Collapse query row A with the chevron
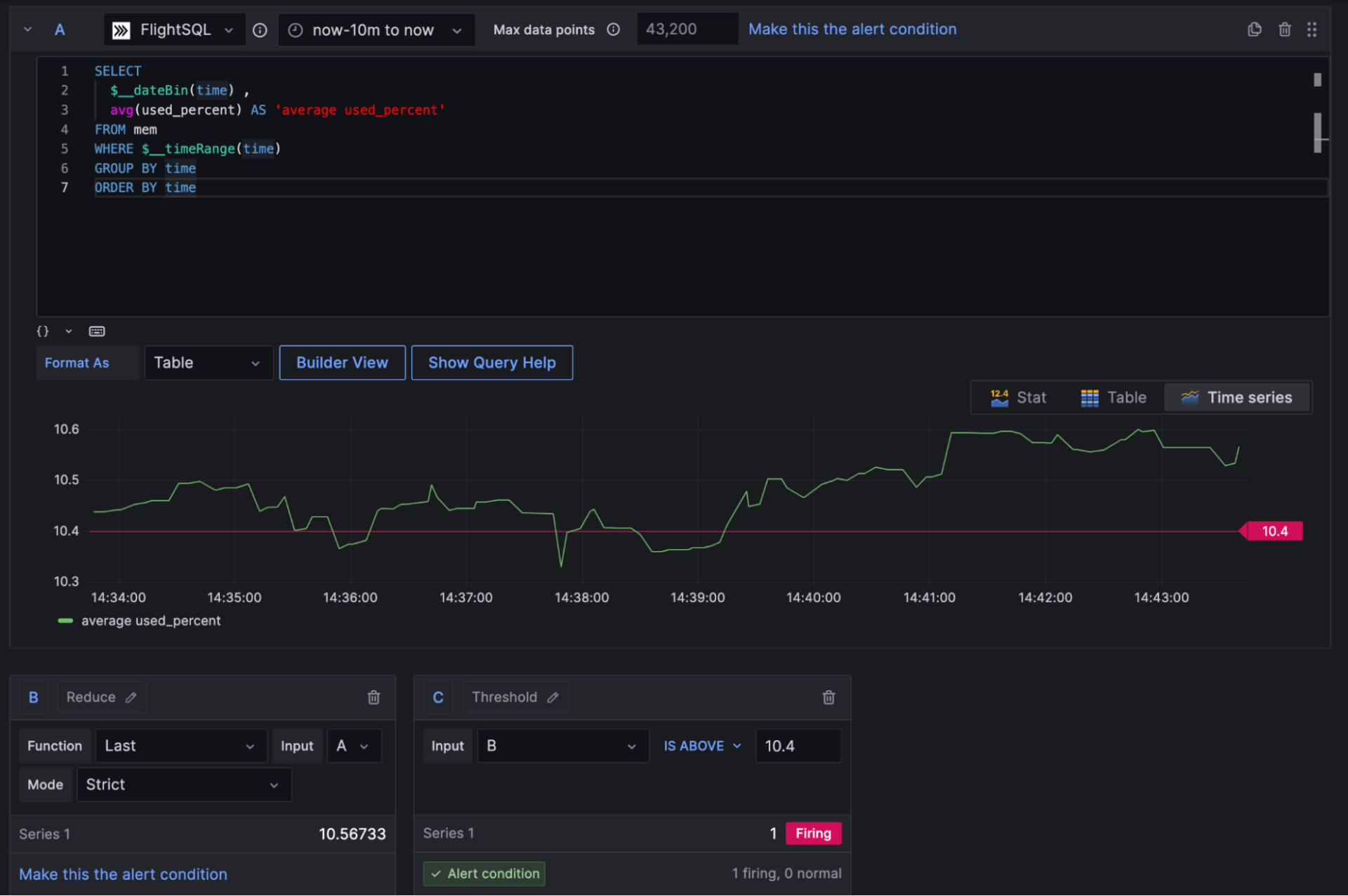Screen dimensions: 1348x896 [x=27, y=29]
